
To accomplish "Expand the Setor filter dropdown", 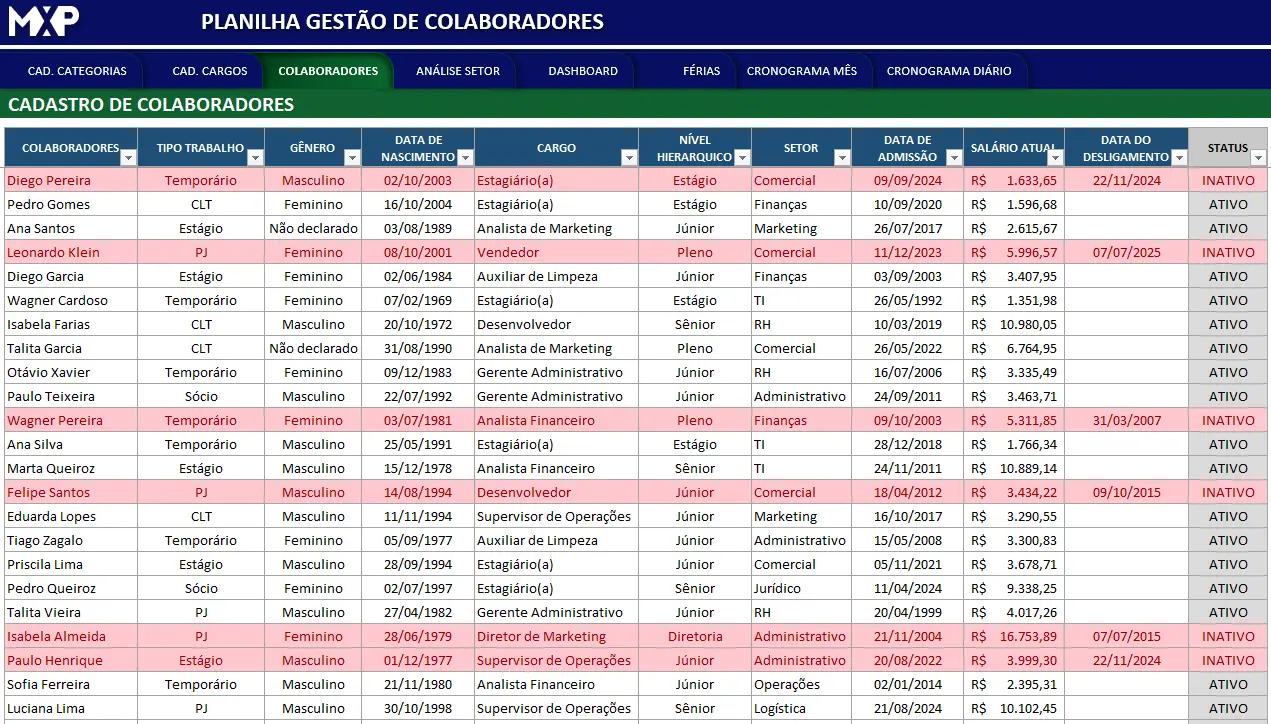I will 841,158.
